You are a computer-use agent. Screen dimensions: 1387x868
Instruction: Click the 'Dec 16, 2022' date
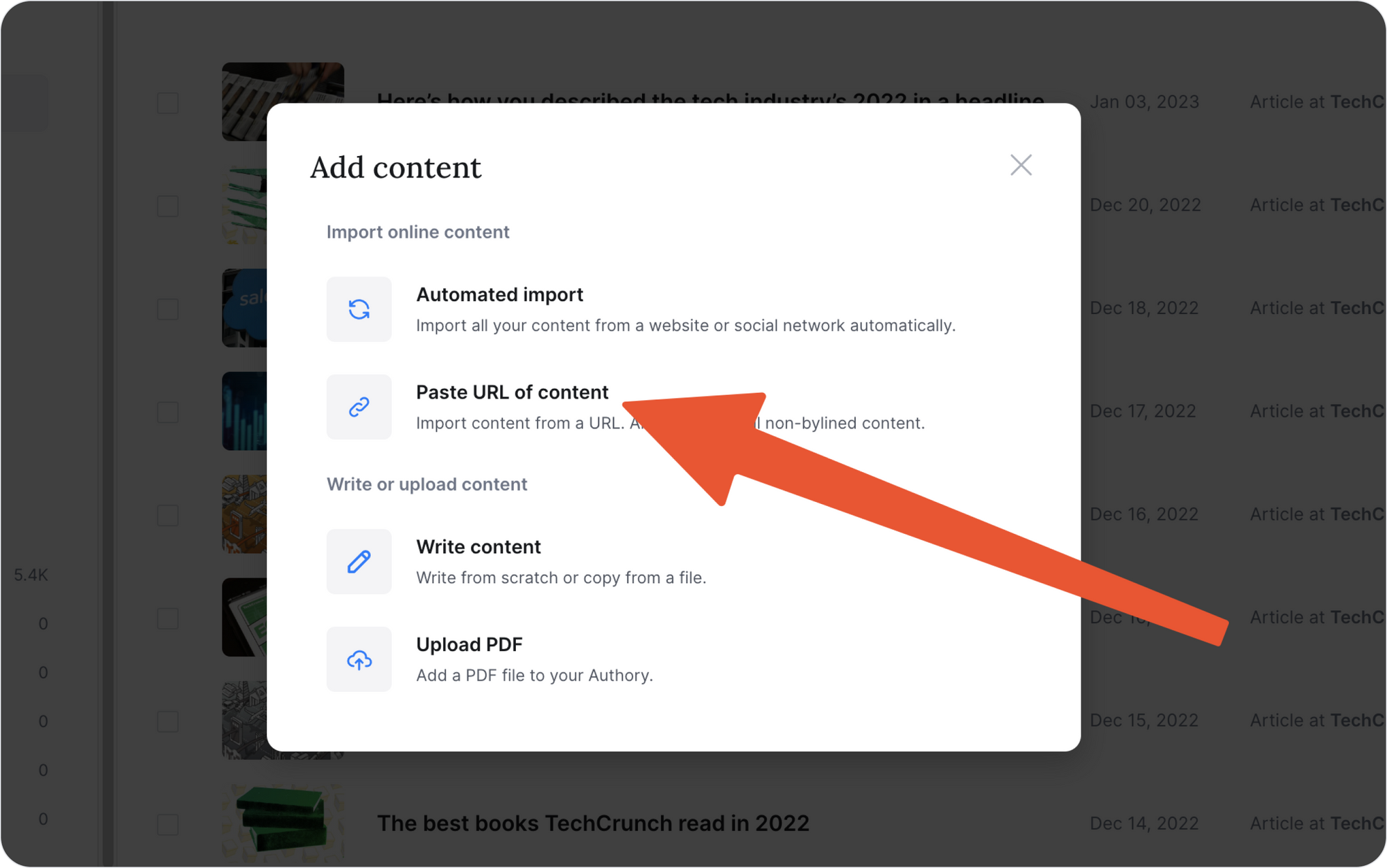point(1144,514)
